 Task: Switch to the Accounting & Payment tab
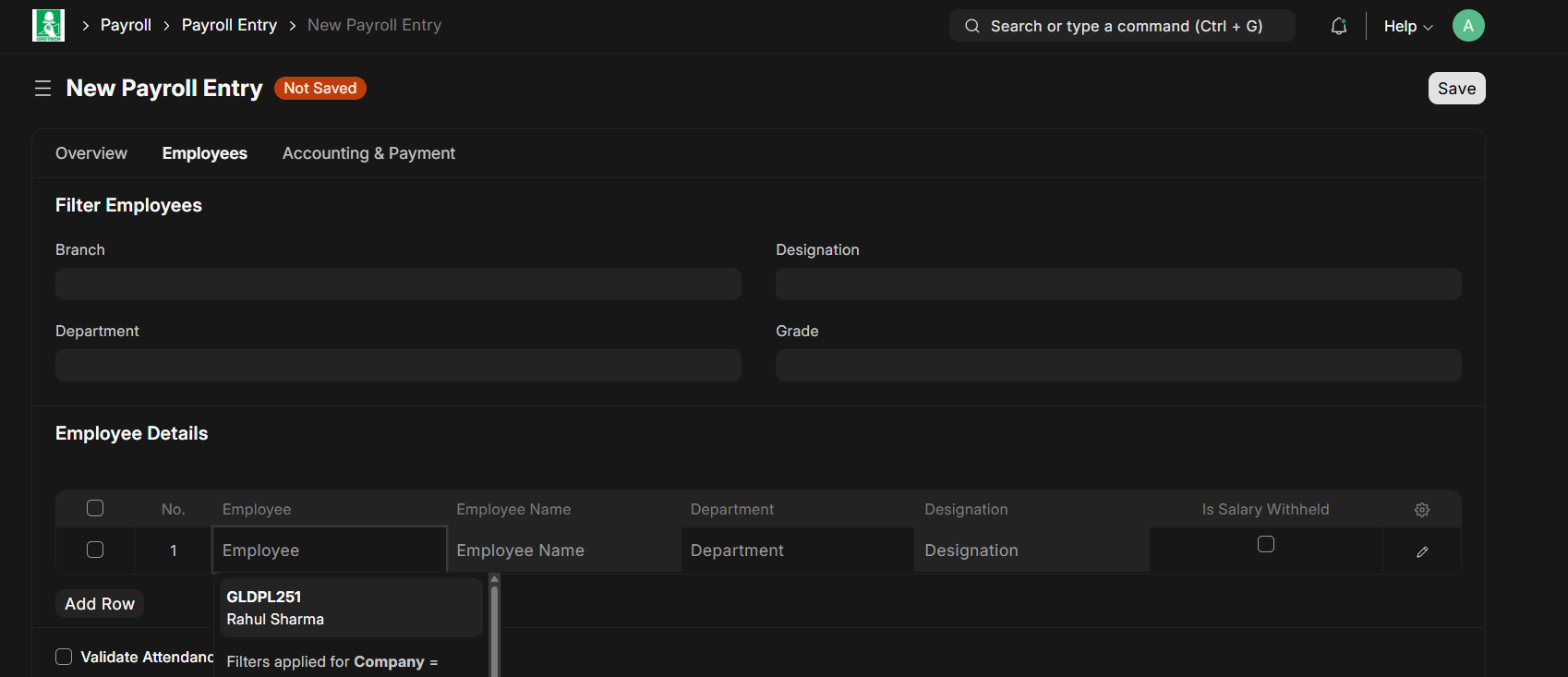(x=368, y=153)
